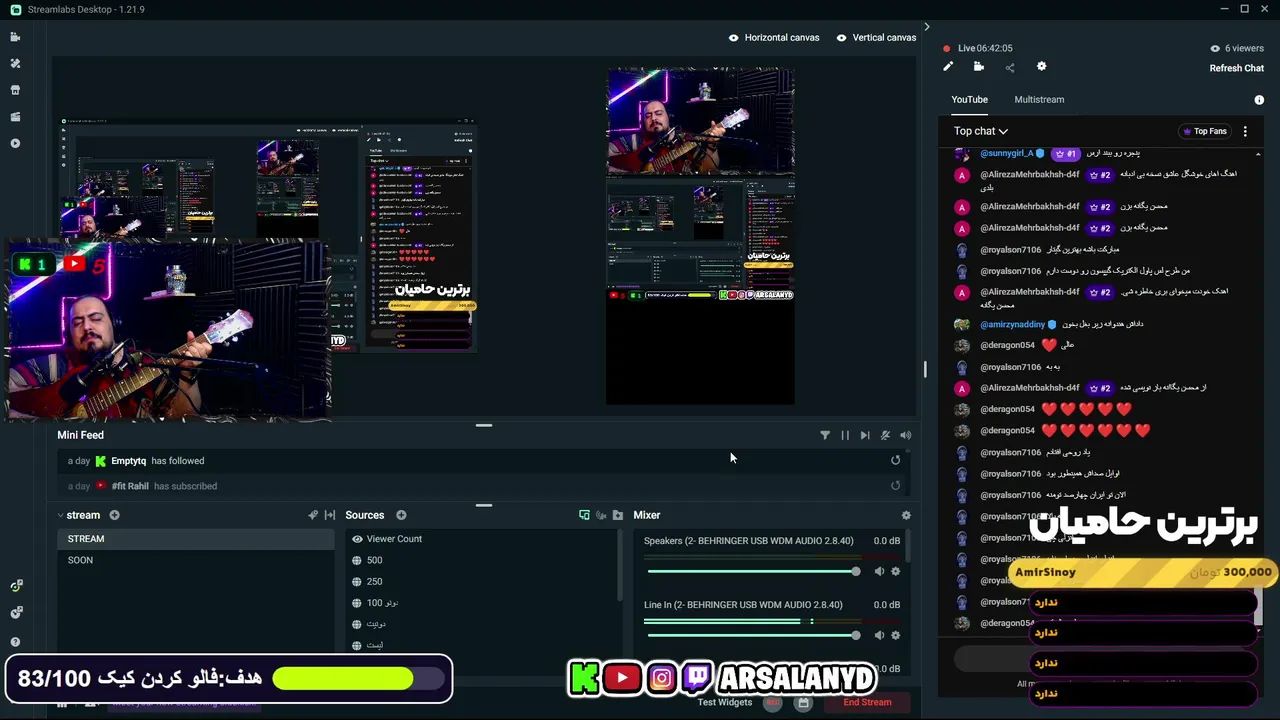Click the 6 viewers count
The width and height of the screenshot is (1280, 720).
pos(1237,48)
